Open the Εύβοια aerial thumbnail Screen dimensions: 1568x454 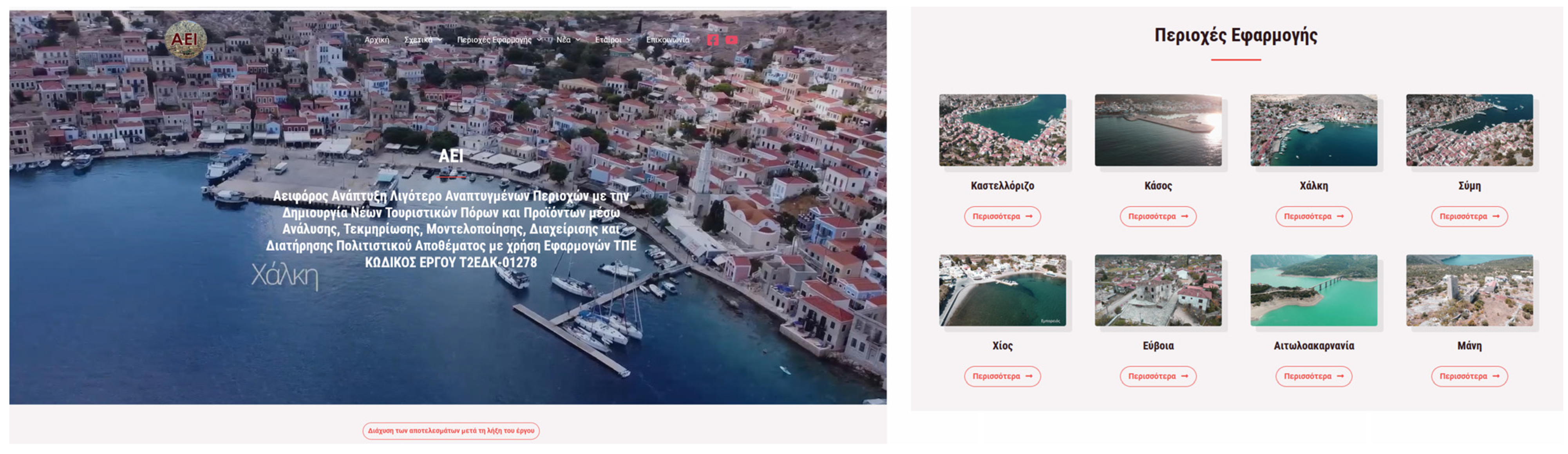pos(1158,290)
